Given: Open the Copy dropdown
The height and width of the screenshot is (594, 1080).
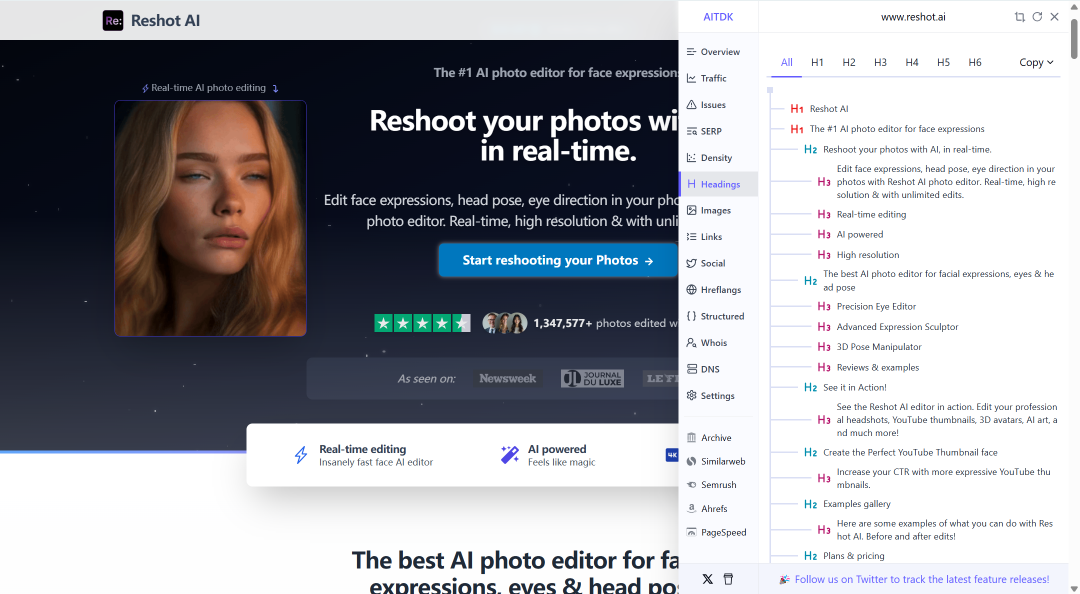Looking at the screenshot, I should pyautogui.click(x=1037, y=62).
